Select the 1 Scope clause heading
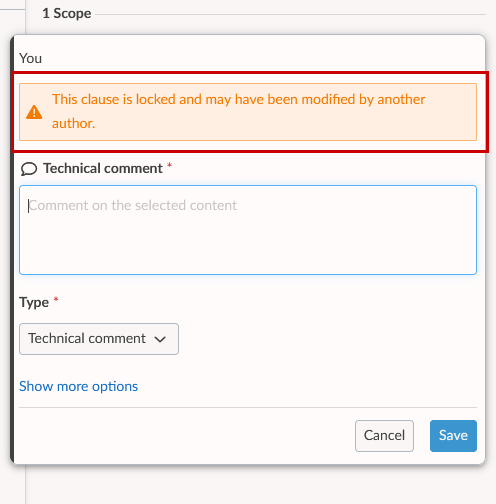This screenshot has height=504, width=496. pos(67,13)
